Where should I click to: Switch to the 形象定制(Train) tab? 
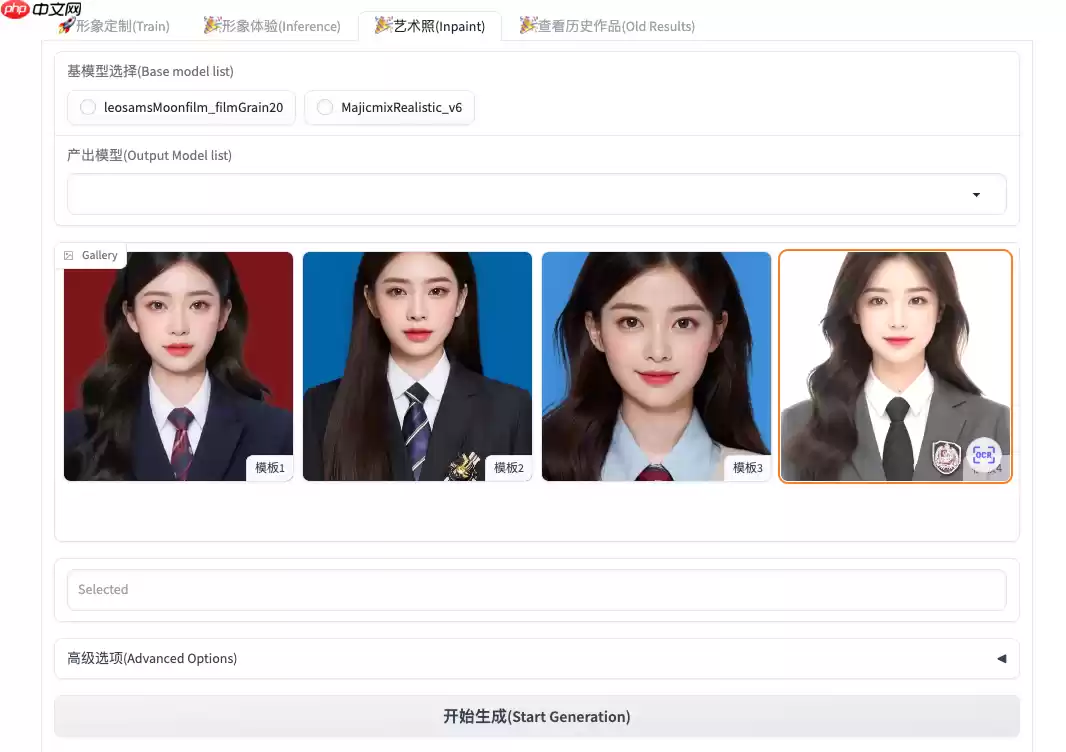[118, 28]
